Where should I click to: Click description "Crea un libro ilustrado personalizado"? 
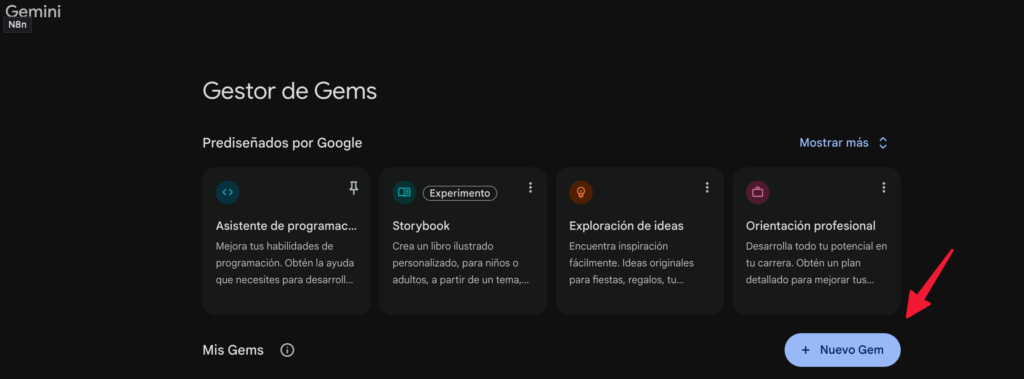point(460,263)
